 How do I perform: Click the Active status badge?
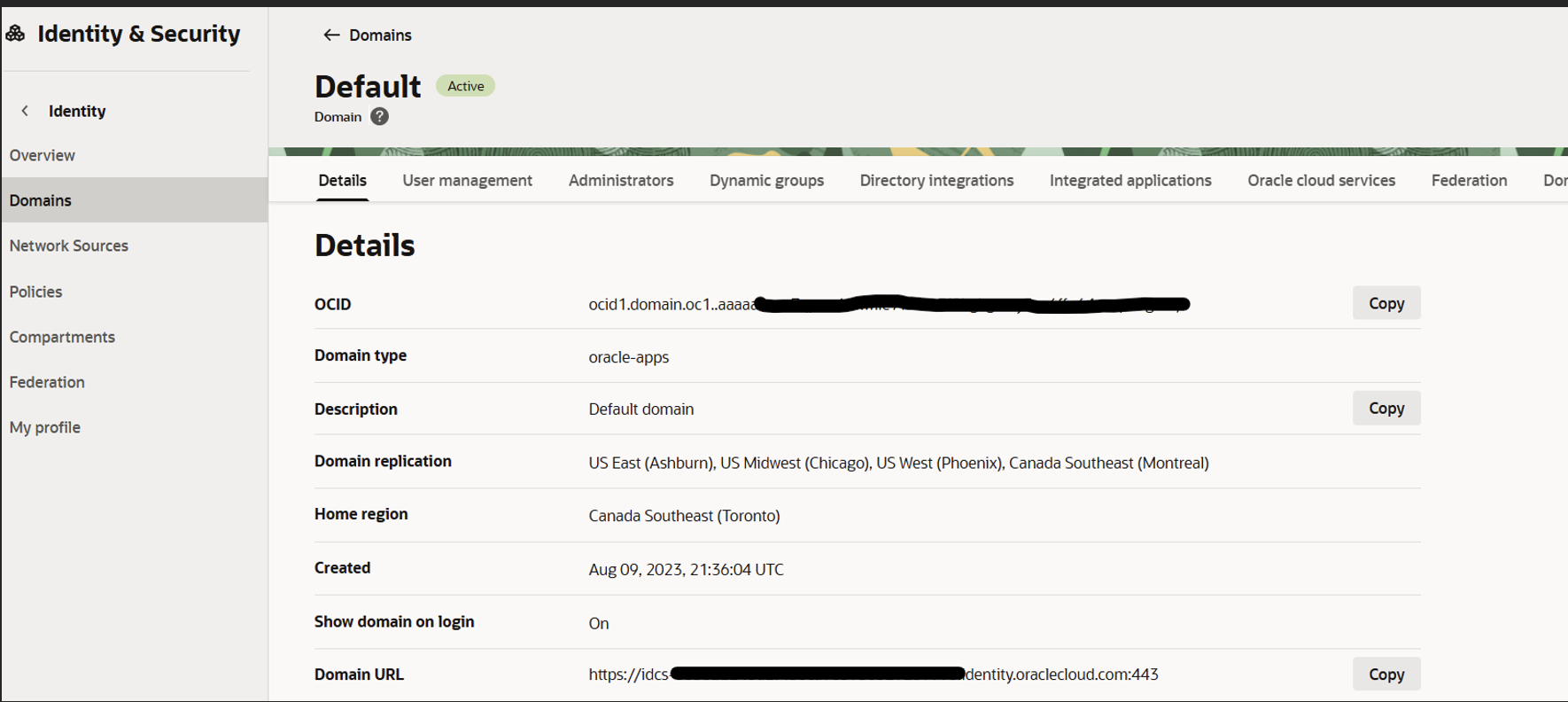pos(465,86)
